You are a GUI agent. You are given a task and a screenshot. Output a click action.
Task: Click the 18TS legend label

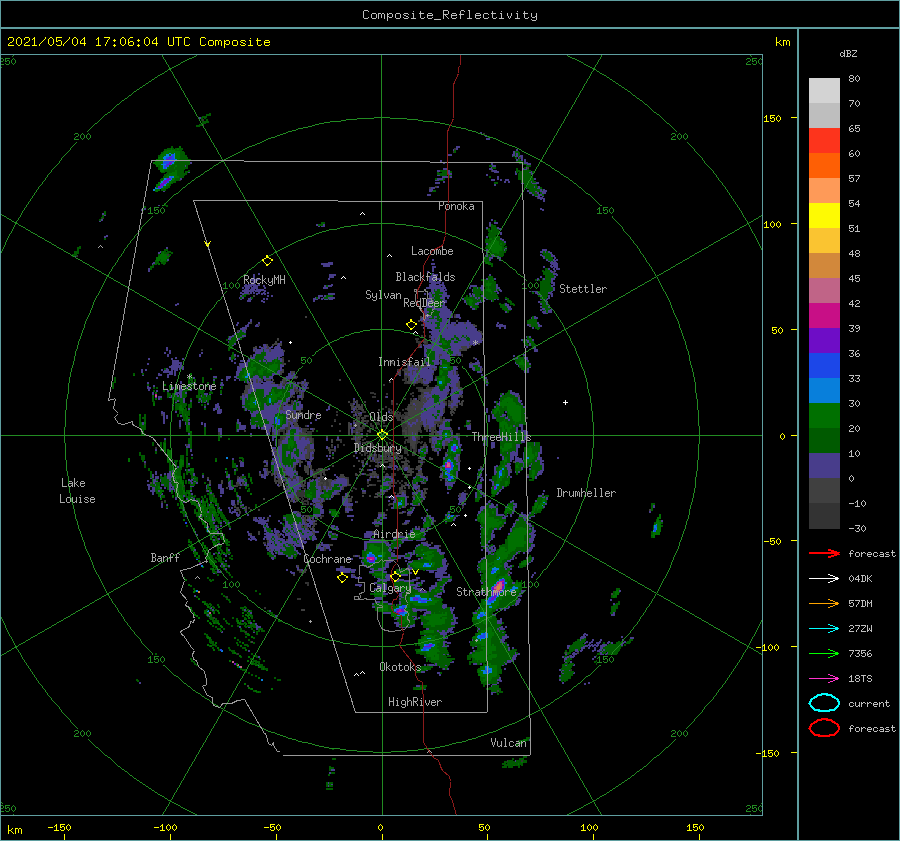coord(860,679)
